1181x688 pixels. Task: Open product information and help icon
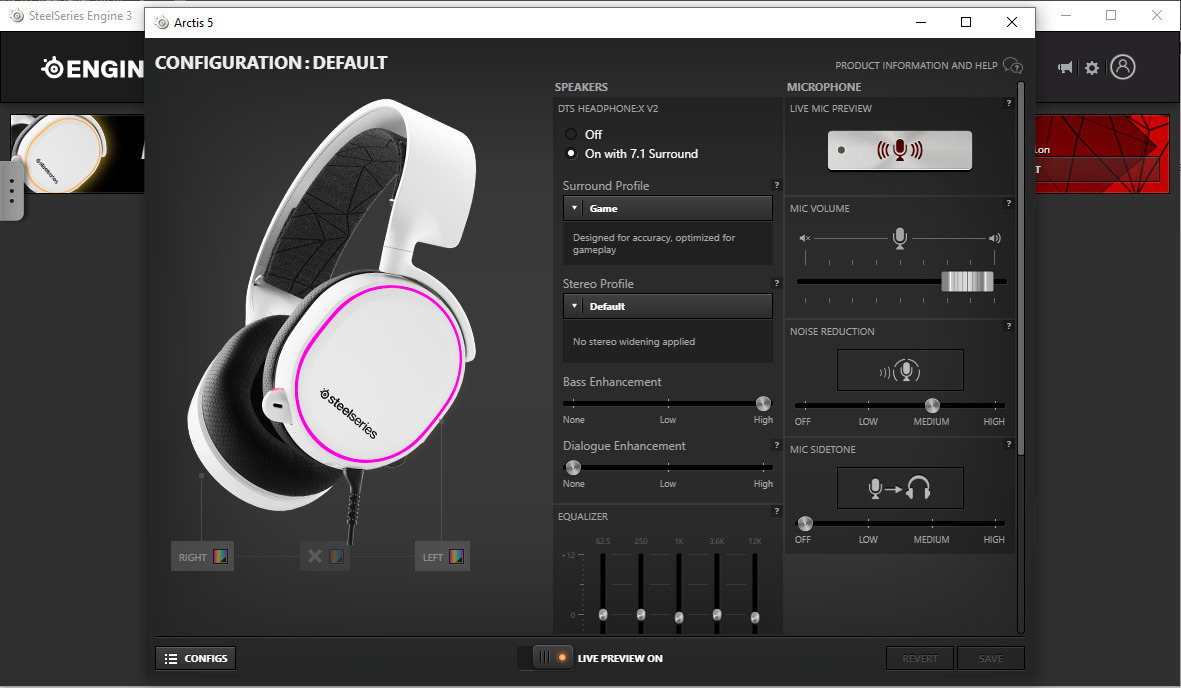(1012, 66)
